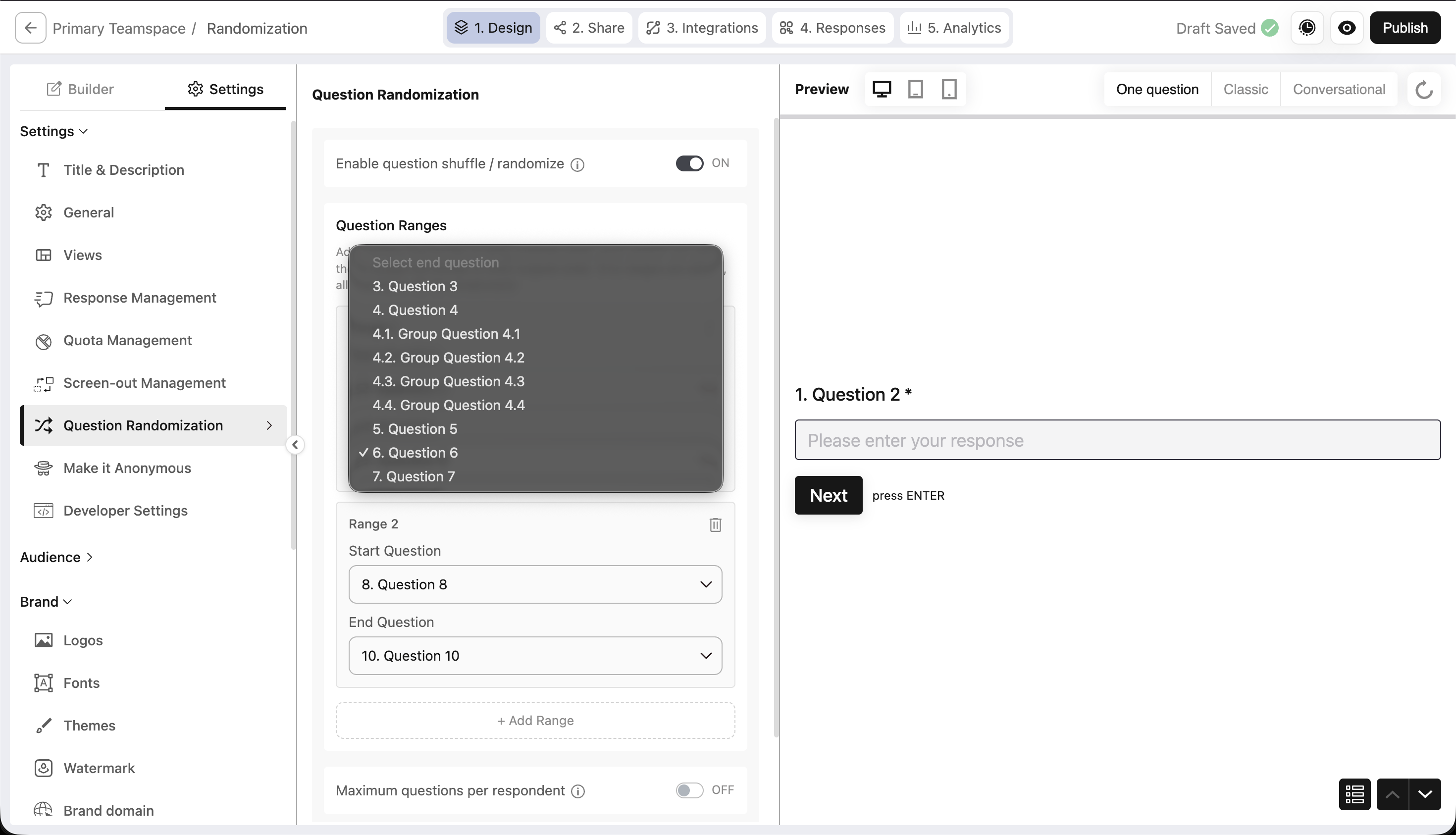Open Range 2 End Question dropdown
Viewport: 1456px width, 835px height.
pos(535,656)
